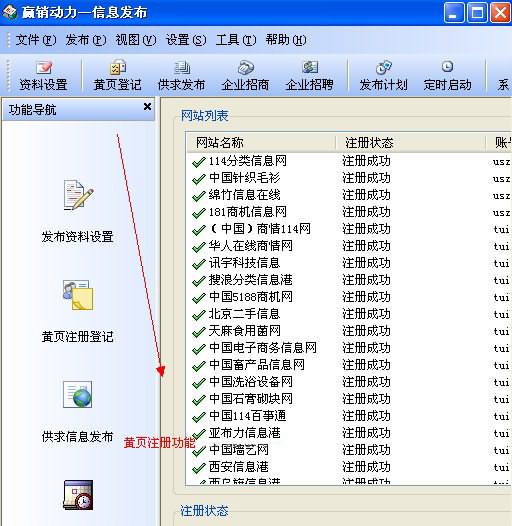
Task: Open the 文件(F) menu
Action: pos(36,40)
